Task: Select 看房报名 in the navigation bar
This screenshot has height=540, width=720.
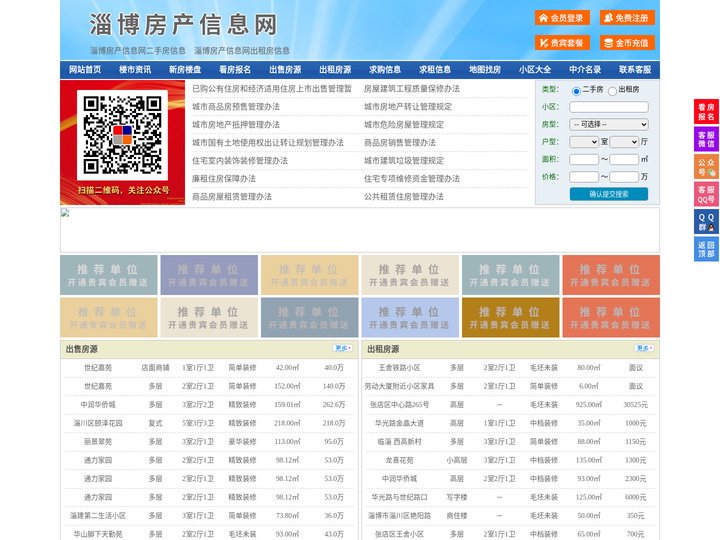Action: pos(235,70)
